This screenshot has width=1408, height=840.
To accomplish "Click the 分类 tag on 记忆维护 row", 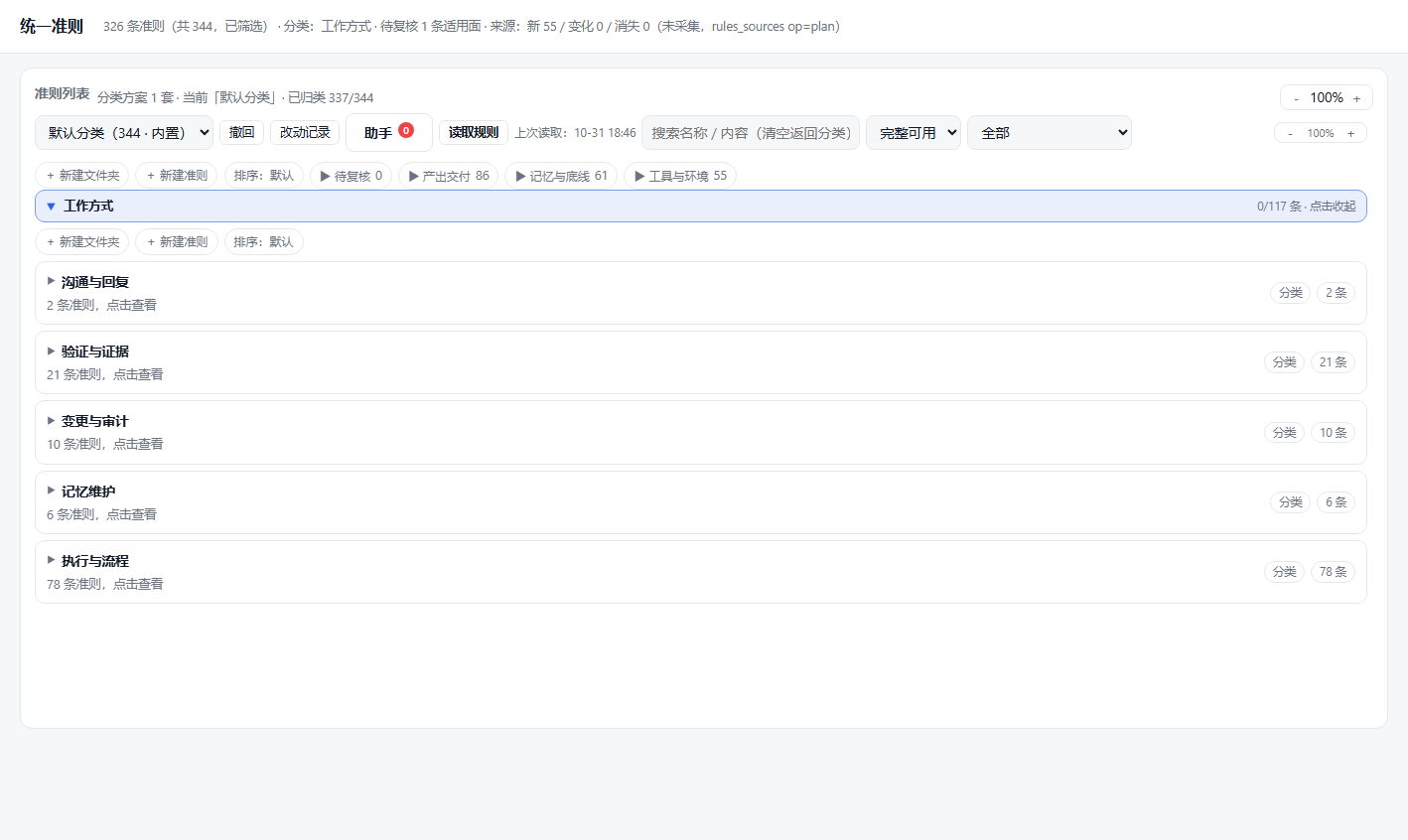I will [x=1291, y=502].
